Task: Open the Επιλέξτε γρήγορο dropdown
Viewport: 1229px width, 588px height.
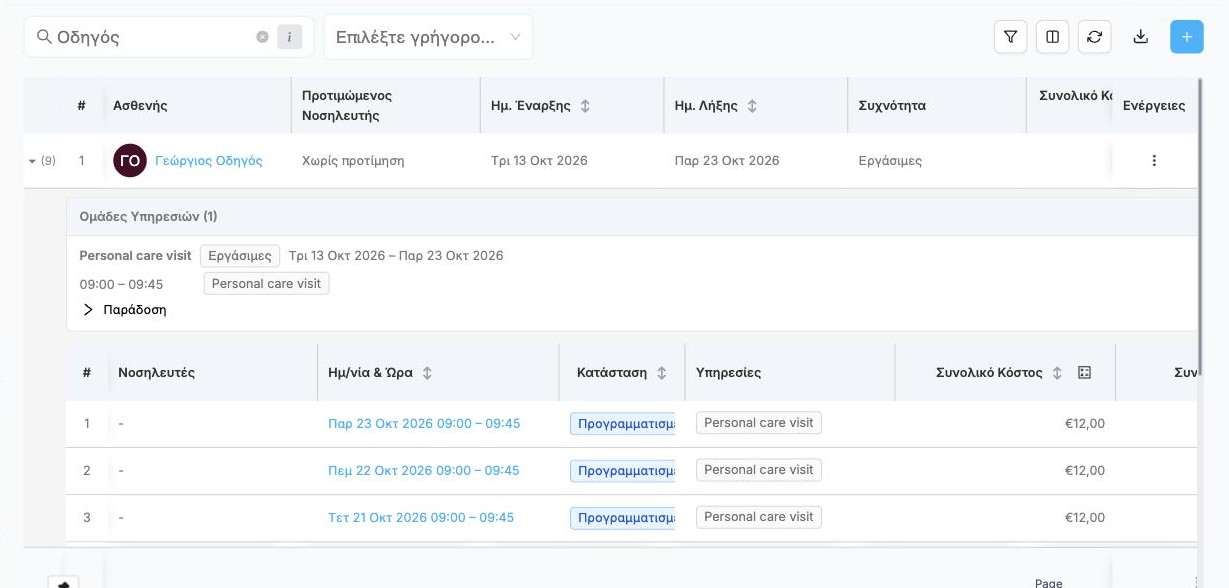Action: click(x=428, y=37)
